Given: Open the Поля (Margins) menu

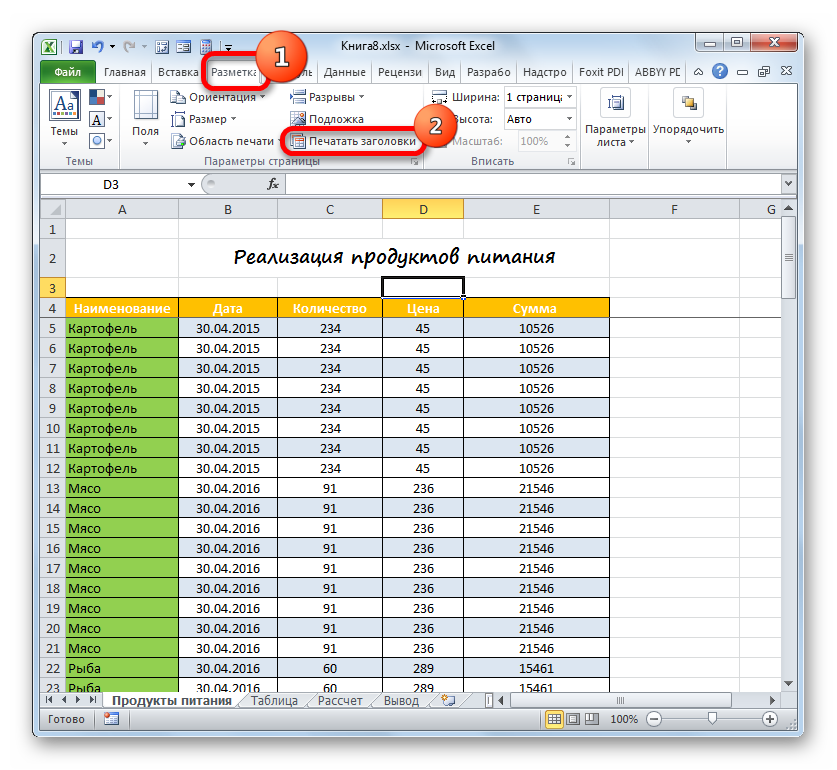Looking at the screenshot, I should click(x=145, y=118).
